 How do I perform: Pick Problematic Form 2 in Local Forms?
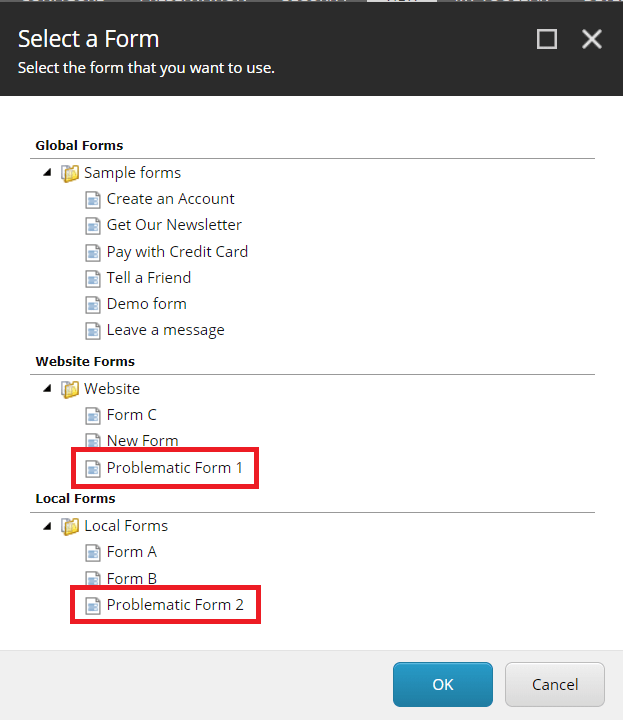(175, 605)
